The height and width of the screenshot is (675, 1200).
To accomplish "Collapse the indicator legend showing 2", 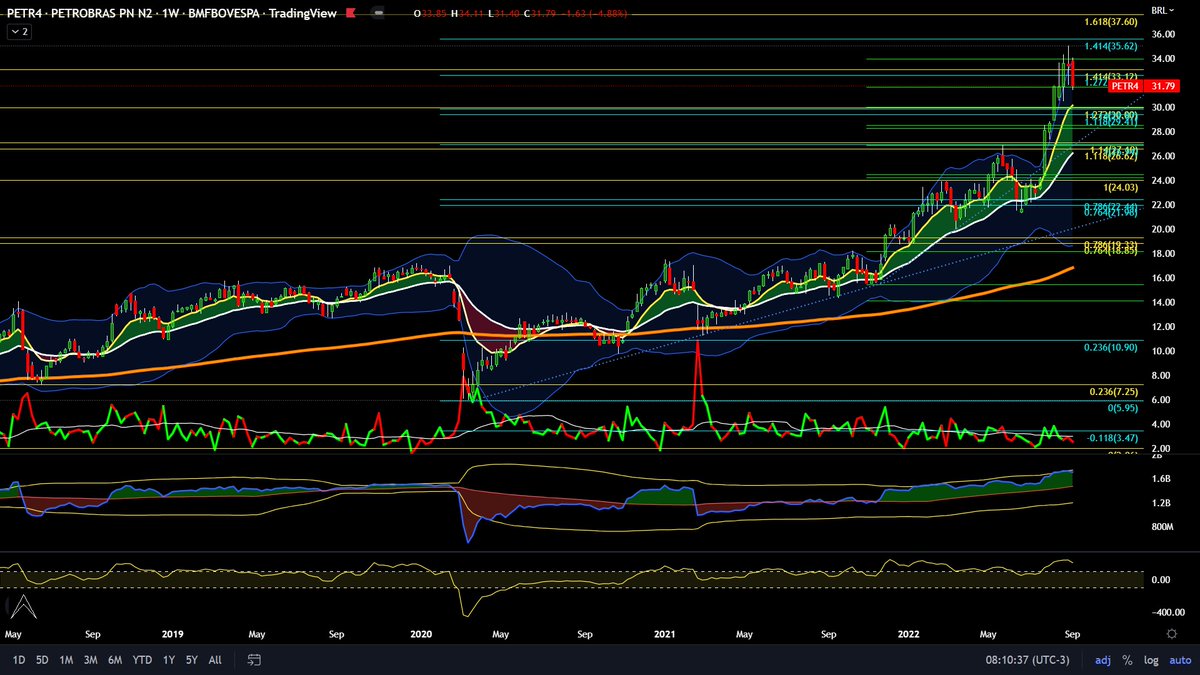I will tap(19, 31).
